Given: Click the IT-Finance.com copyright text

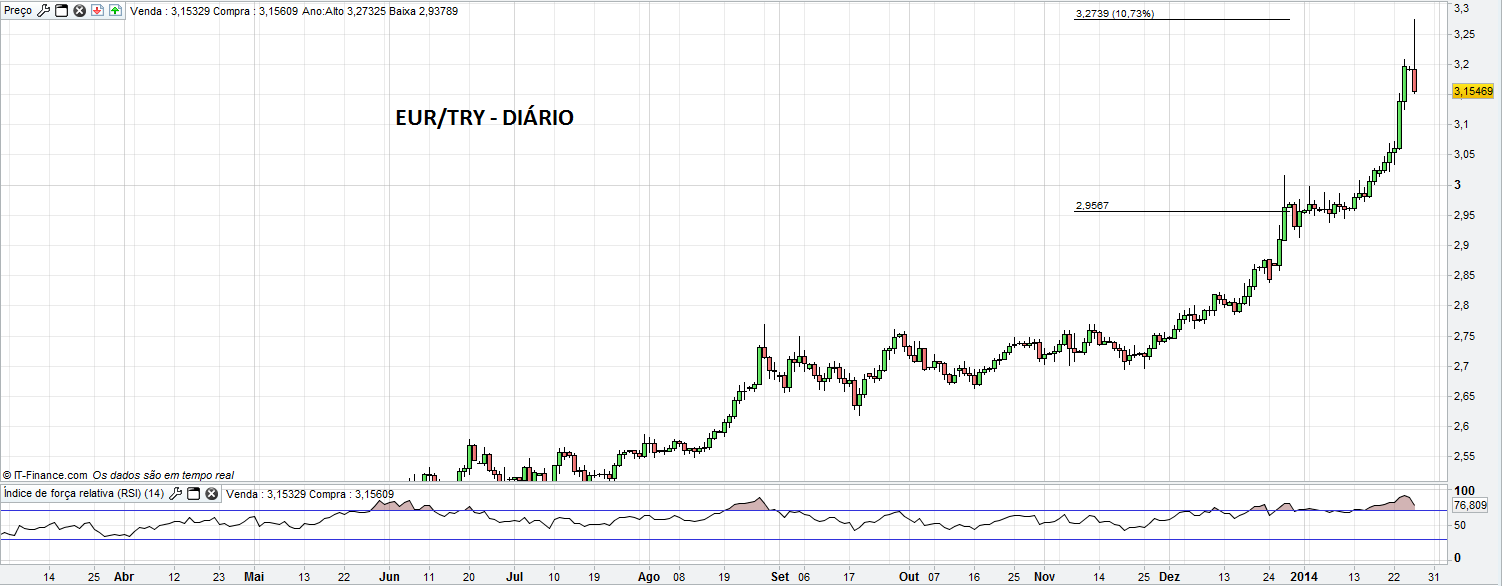Looking at the screenshot, I should pyautogui.click(x=47, y=475).
